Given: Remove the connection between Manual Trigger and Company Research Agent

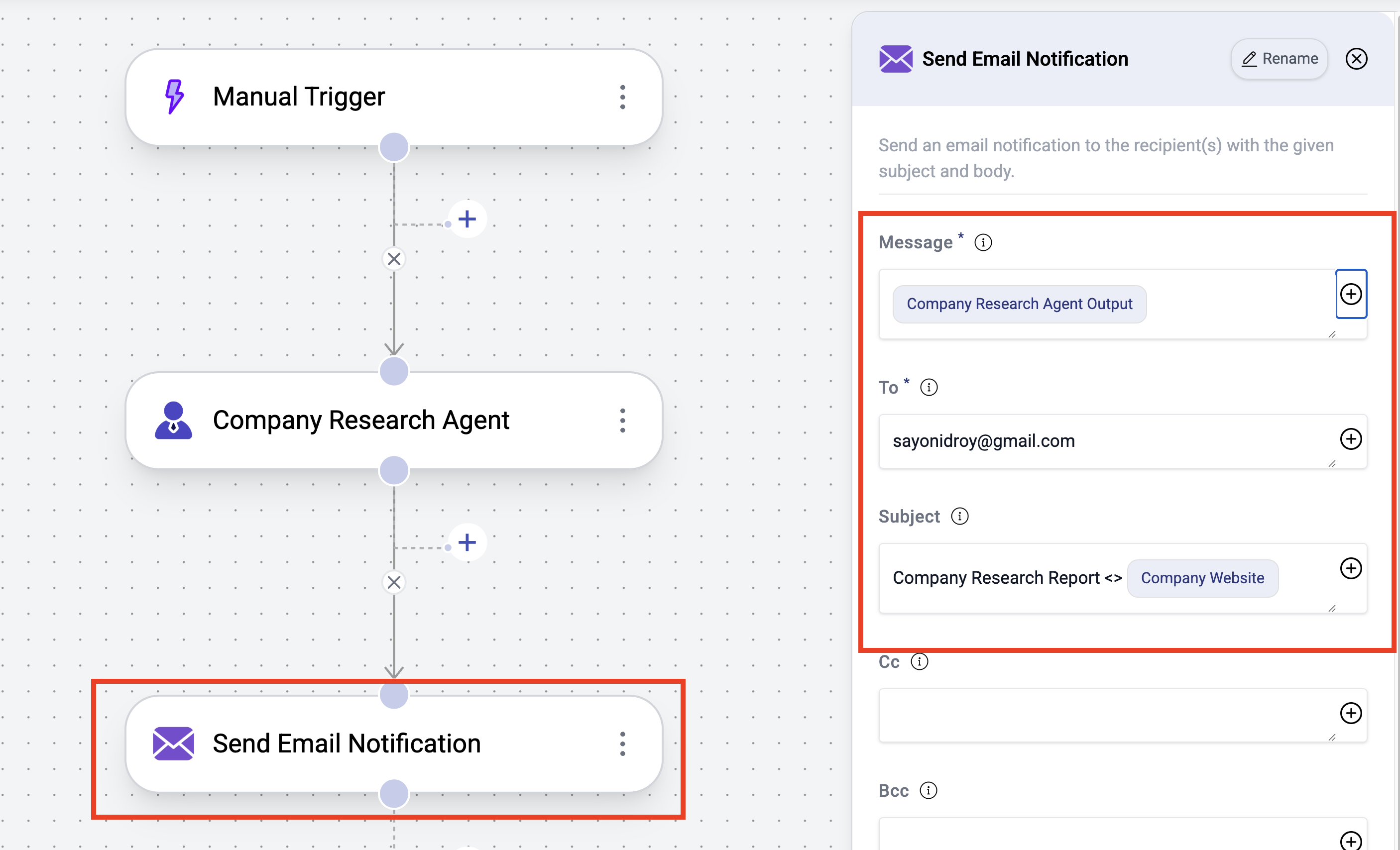Looking at the screenshot, I should [x=394, y=259].
